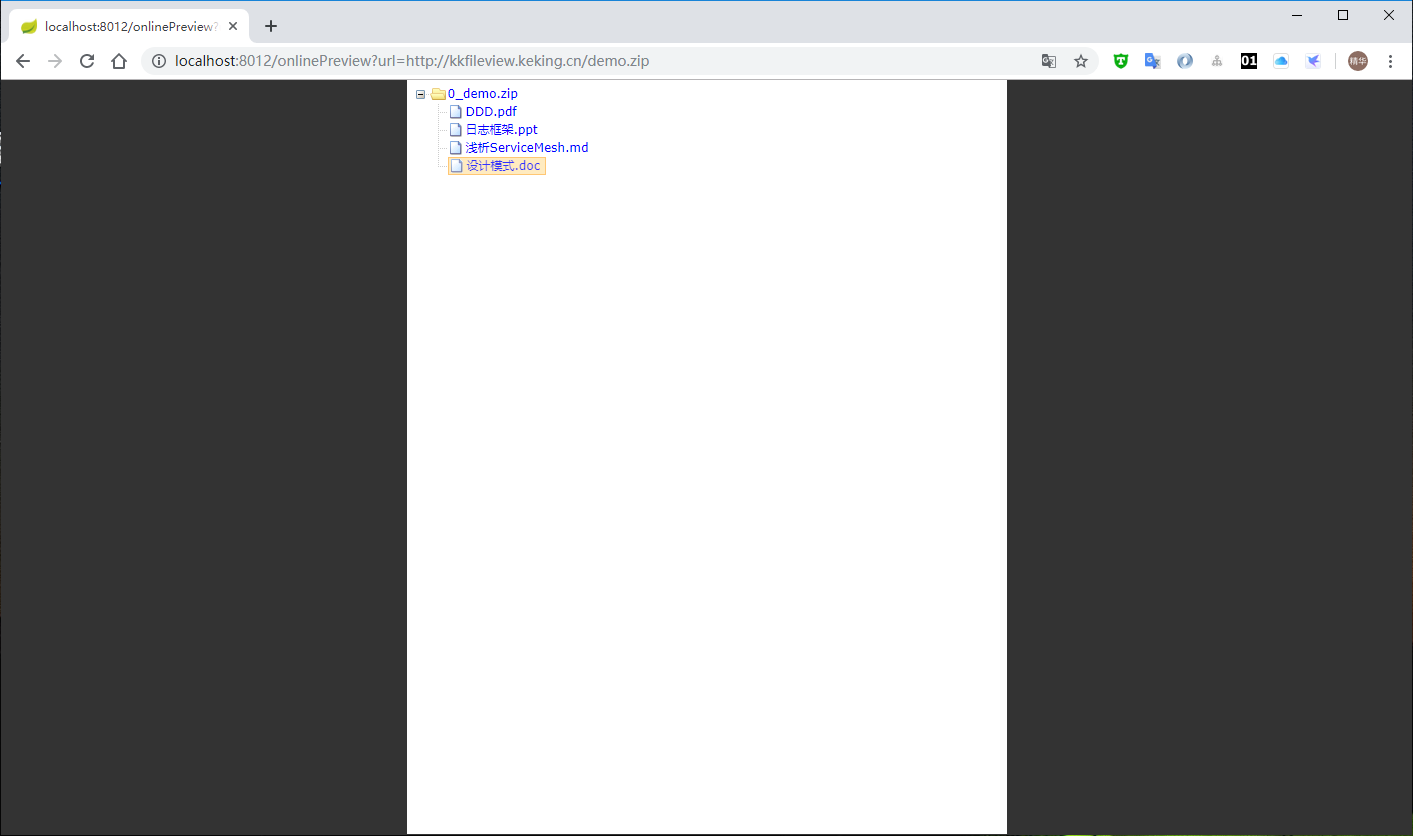Viewport: 1413px width, 836px height.
Task: Click the green shield extension icon
Action: (x=1120, y=61)
